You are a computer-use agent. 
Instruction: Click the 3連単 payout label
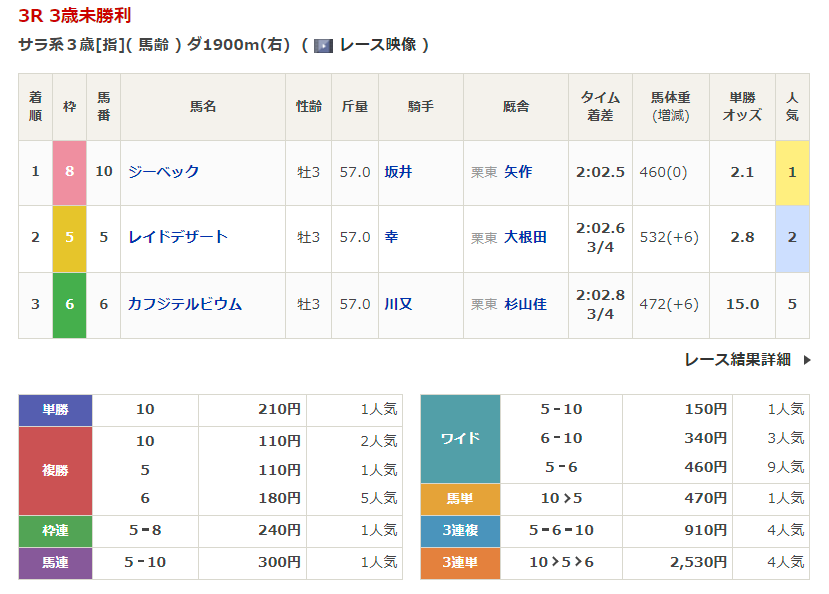[x=459, y=563]
